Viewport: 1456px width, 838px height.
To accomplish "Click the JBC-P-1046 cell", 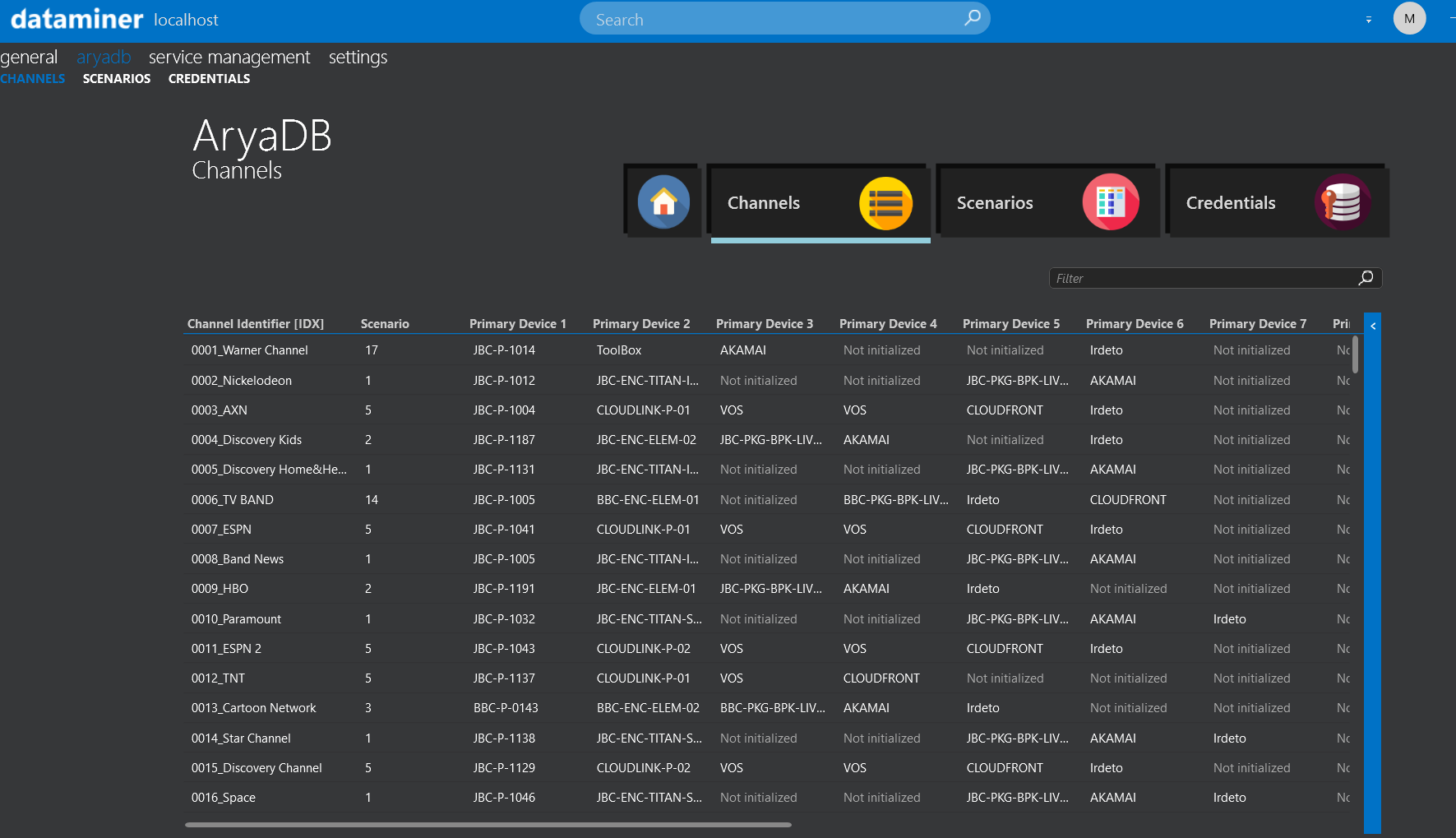I will coord(504,798).
